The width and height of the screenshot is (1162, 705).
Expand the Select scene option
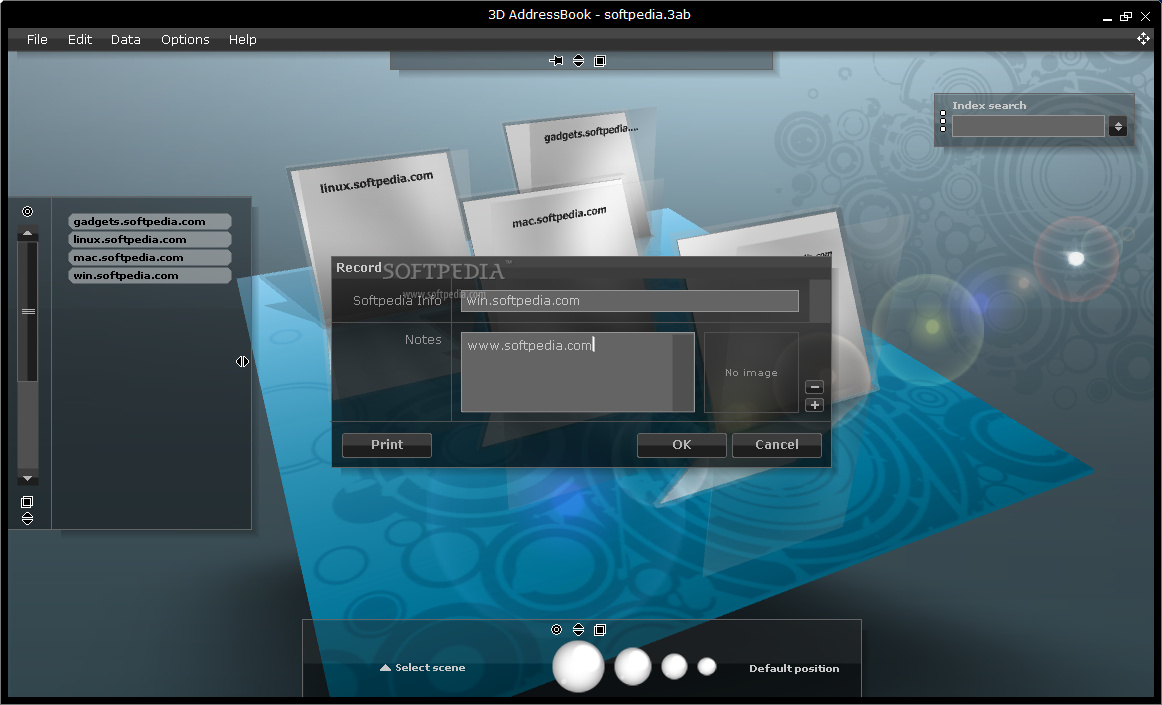click(x=422, y=668)
